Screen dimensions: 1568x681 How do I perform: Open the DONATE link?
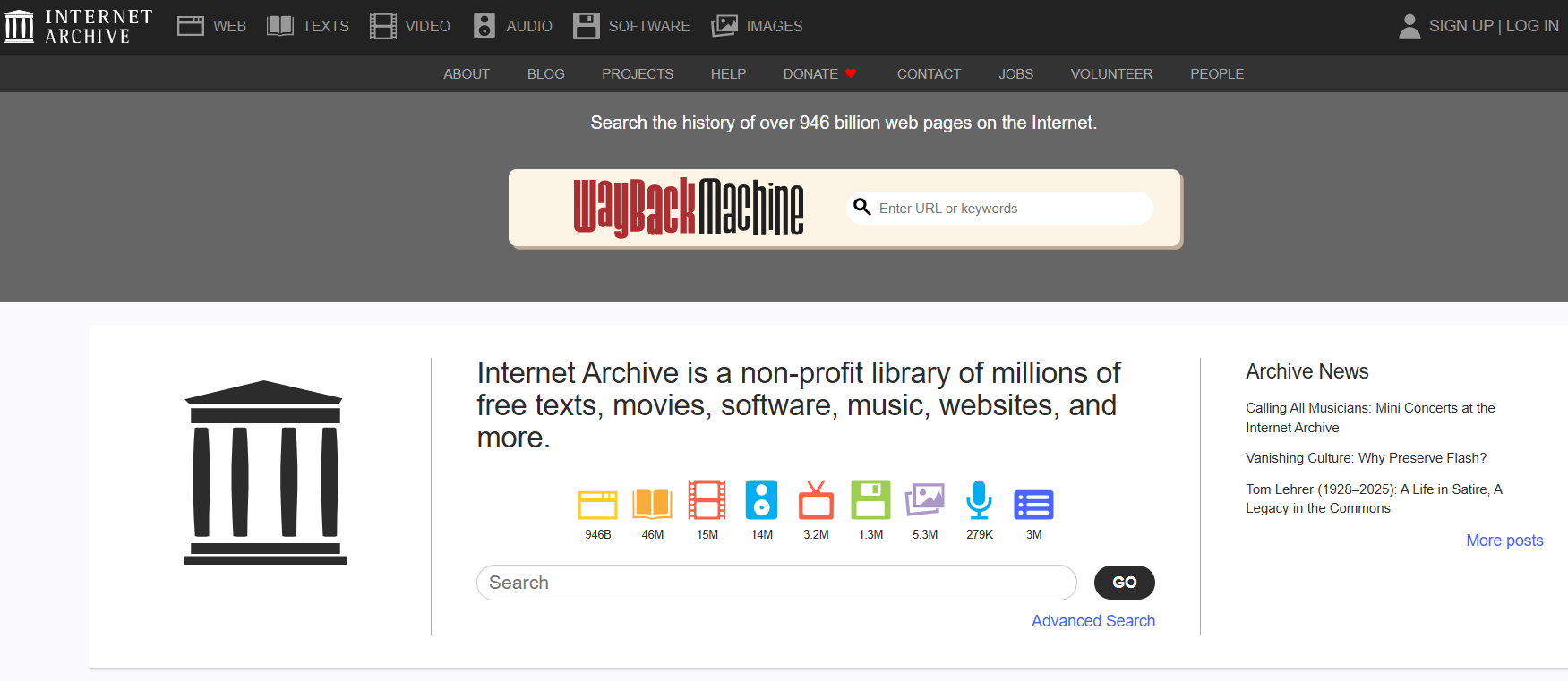point(810,74)
